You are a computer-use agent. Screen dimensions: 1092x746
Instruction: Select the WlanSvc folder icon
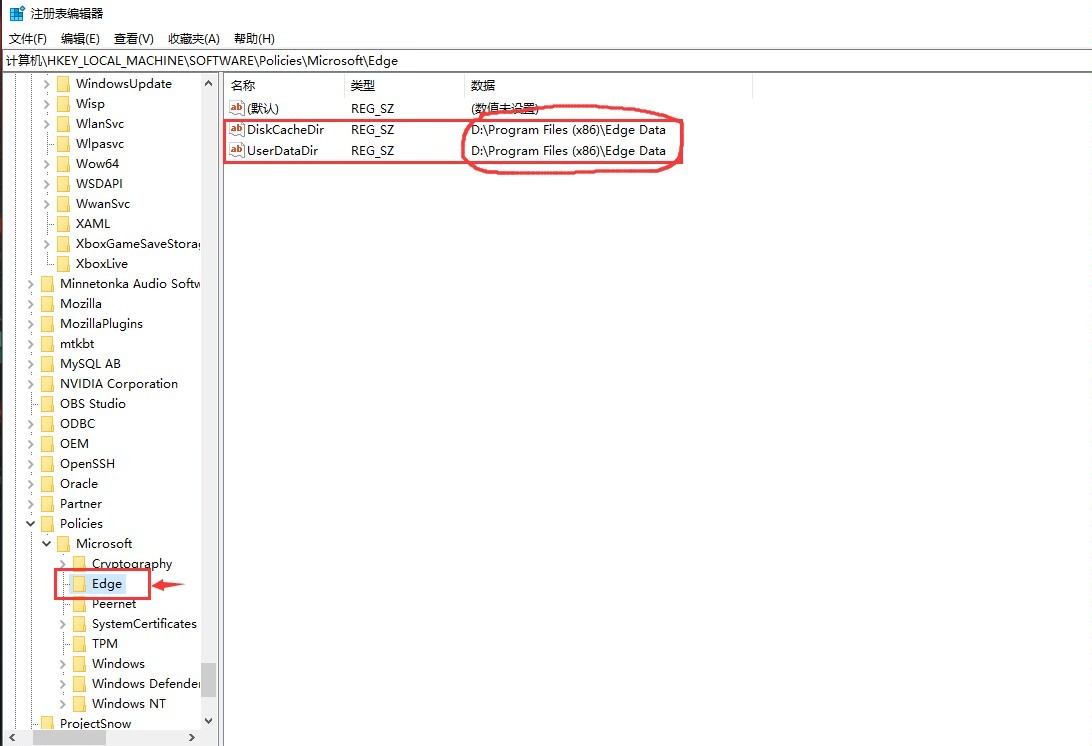click(63, 124)
